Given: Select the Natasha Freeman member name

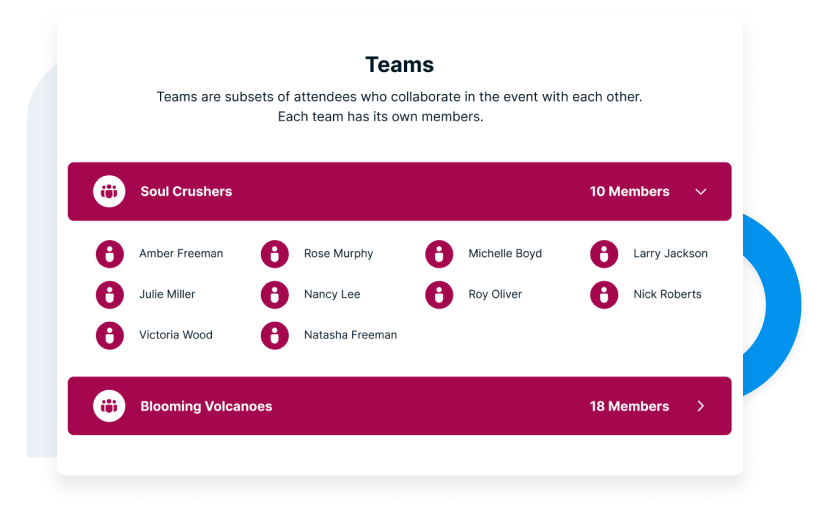Looking at the screenshot, I should (350, 335).
